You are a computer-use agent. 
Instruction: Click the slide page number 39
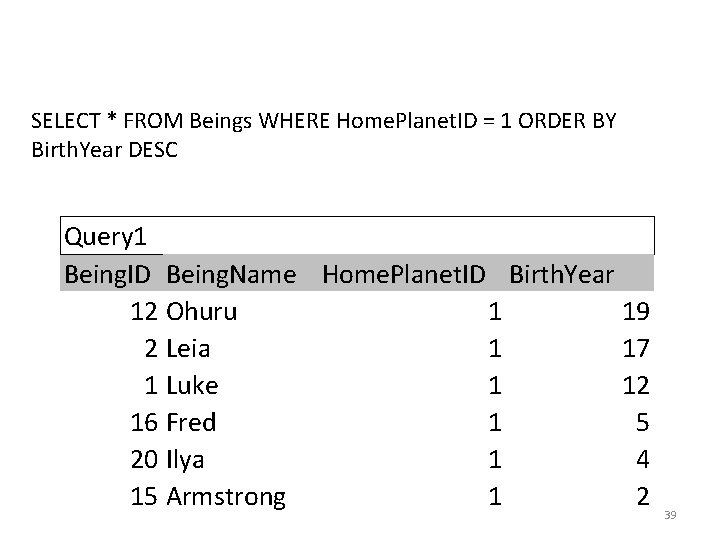670,515
